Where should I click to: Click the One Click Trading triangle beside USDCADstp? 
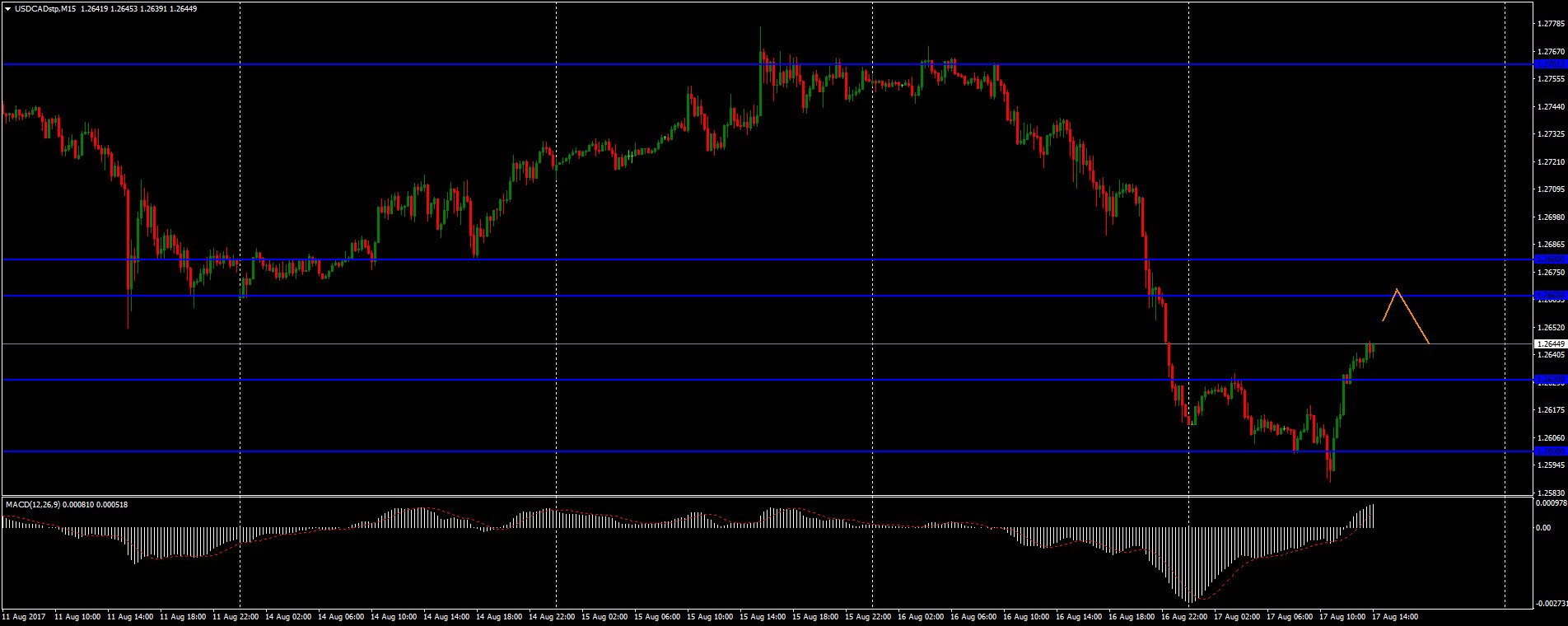7,8
